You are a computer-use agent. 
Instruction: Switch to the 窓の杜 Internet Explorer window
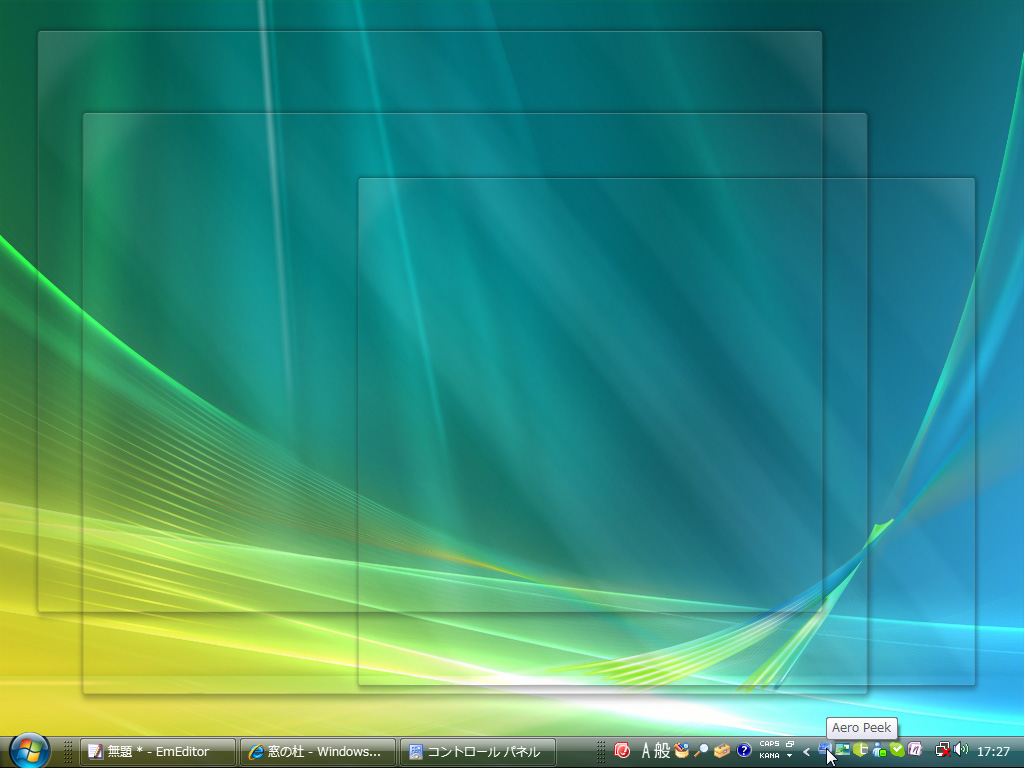coord(317,752)
